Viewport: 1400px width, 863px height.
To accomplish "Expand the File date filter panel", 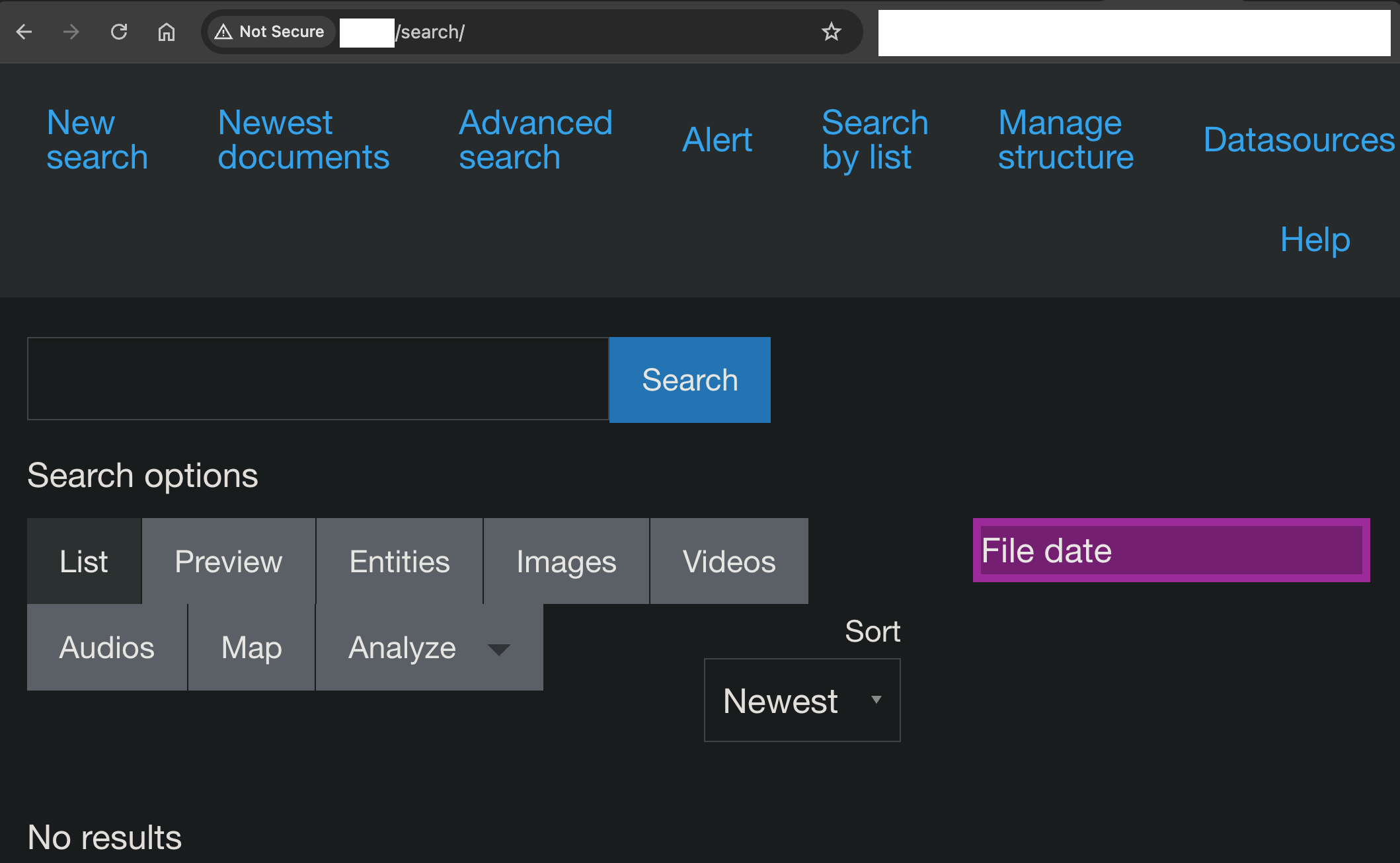I will (x=1171, y=550).
